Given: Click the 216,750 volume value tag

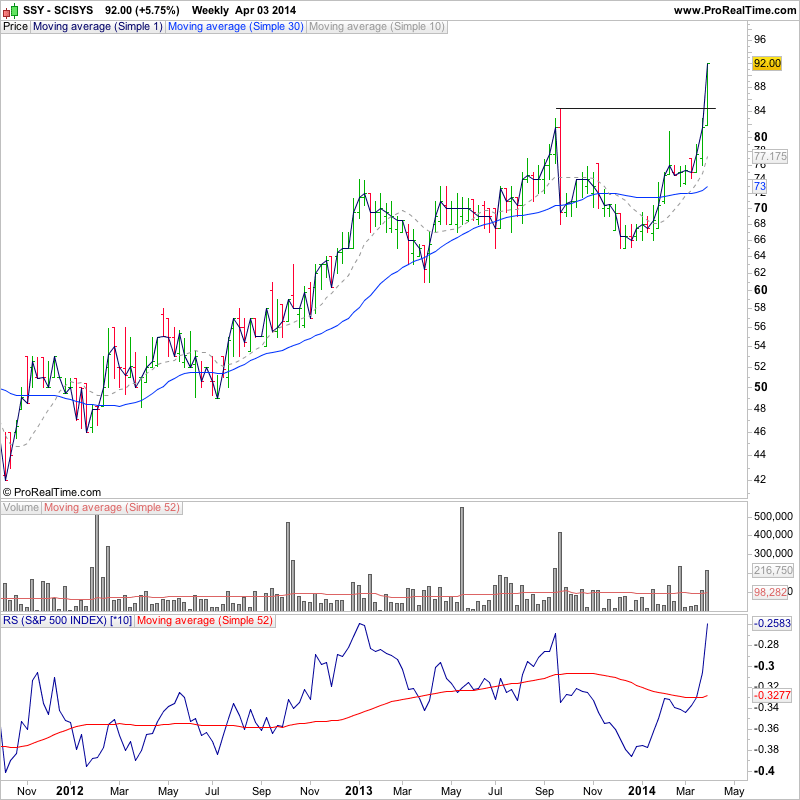Looking at the screenshot, I should point(773,570).
